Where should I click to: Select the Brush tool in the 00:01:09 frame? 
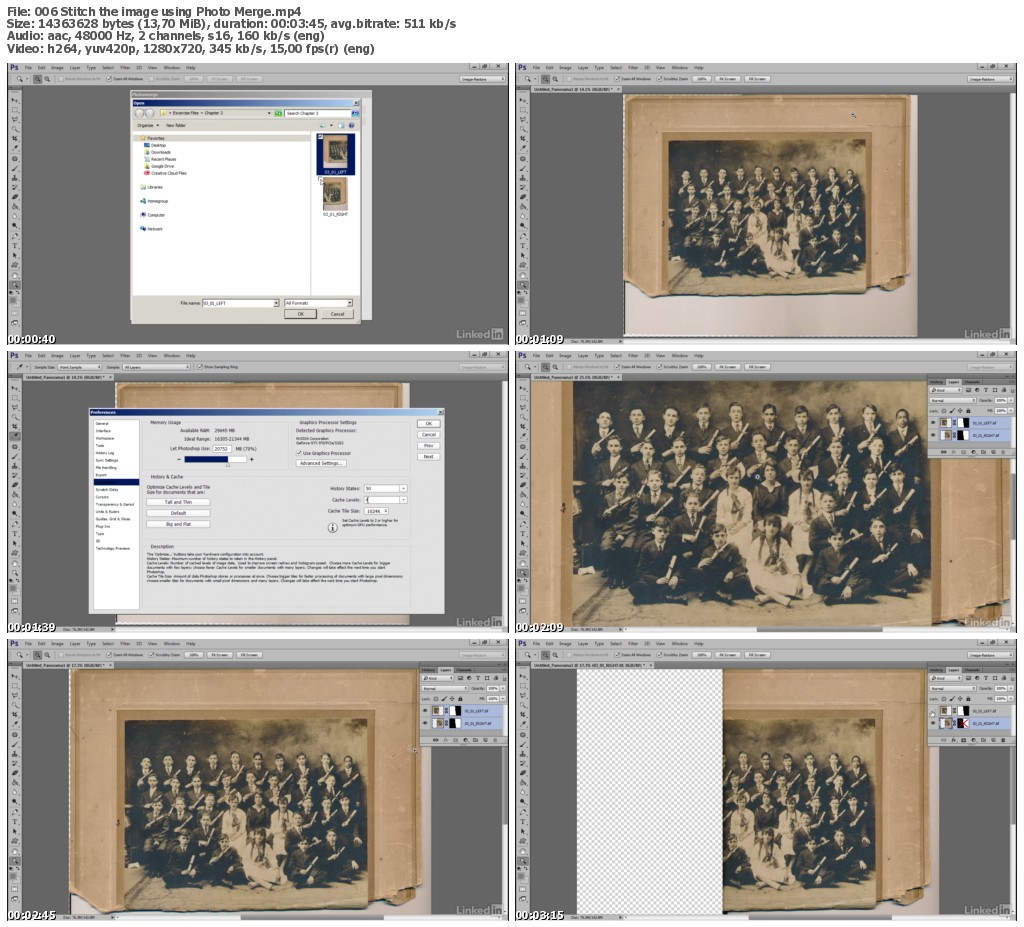522,169
